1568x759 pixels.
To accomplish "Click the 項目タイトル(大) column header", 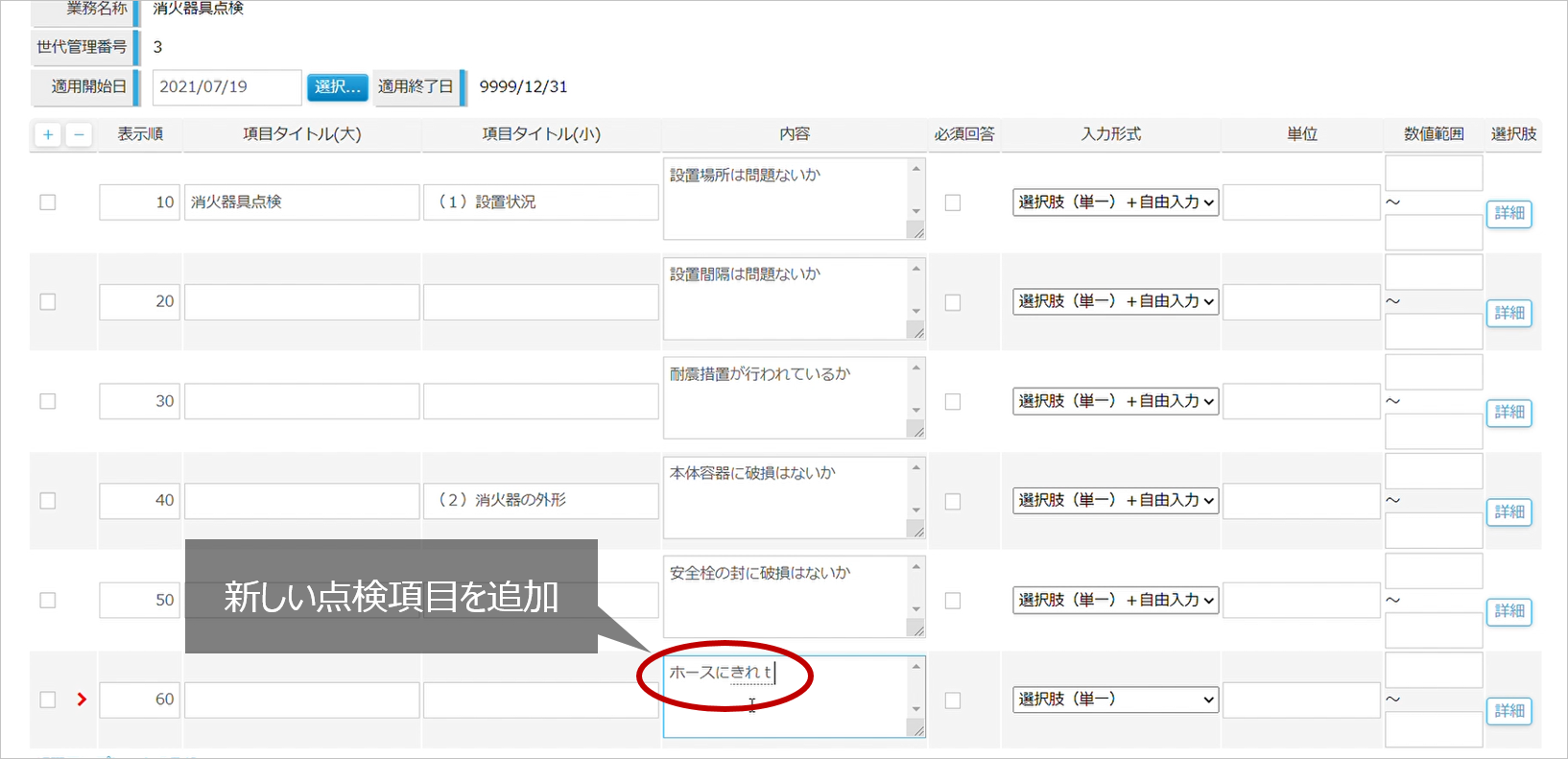I will pyautogui.click(x=301, y=134).
